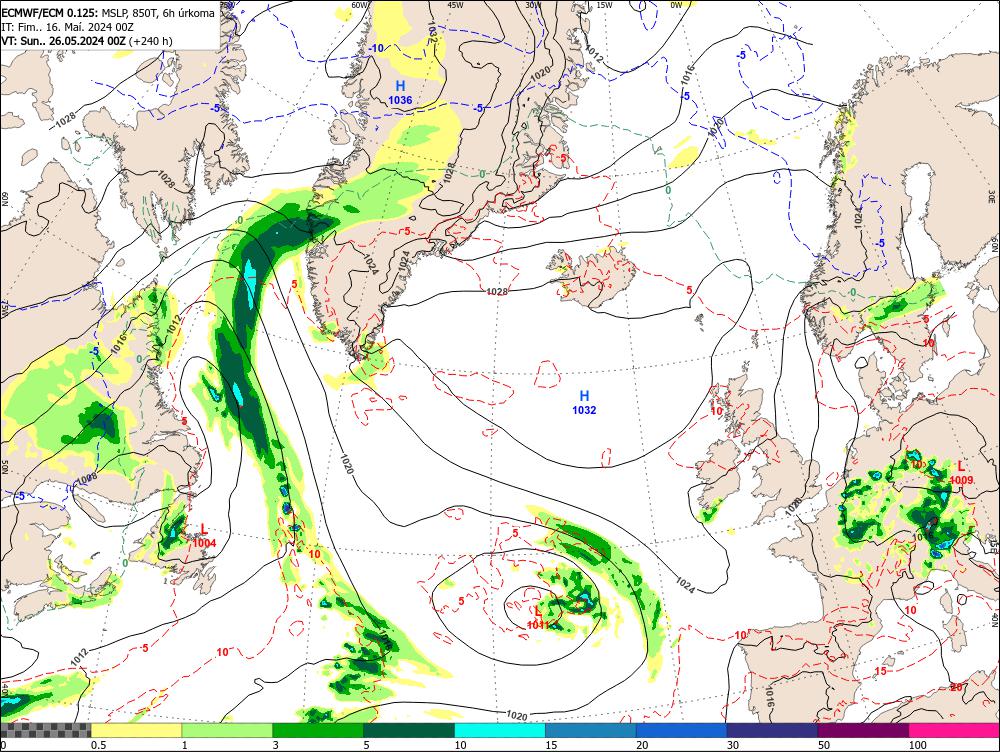Select the dark green 5–10 mm legend swatch

pos(409,730)
